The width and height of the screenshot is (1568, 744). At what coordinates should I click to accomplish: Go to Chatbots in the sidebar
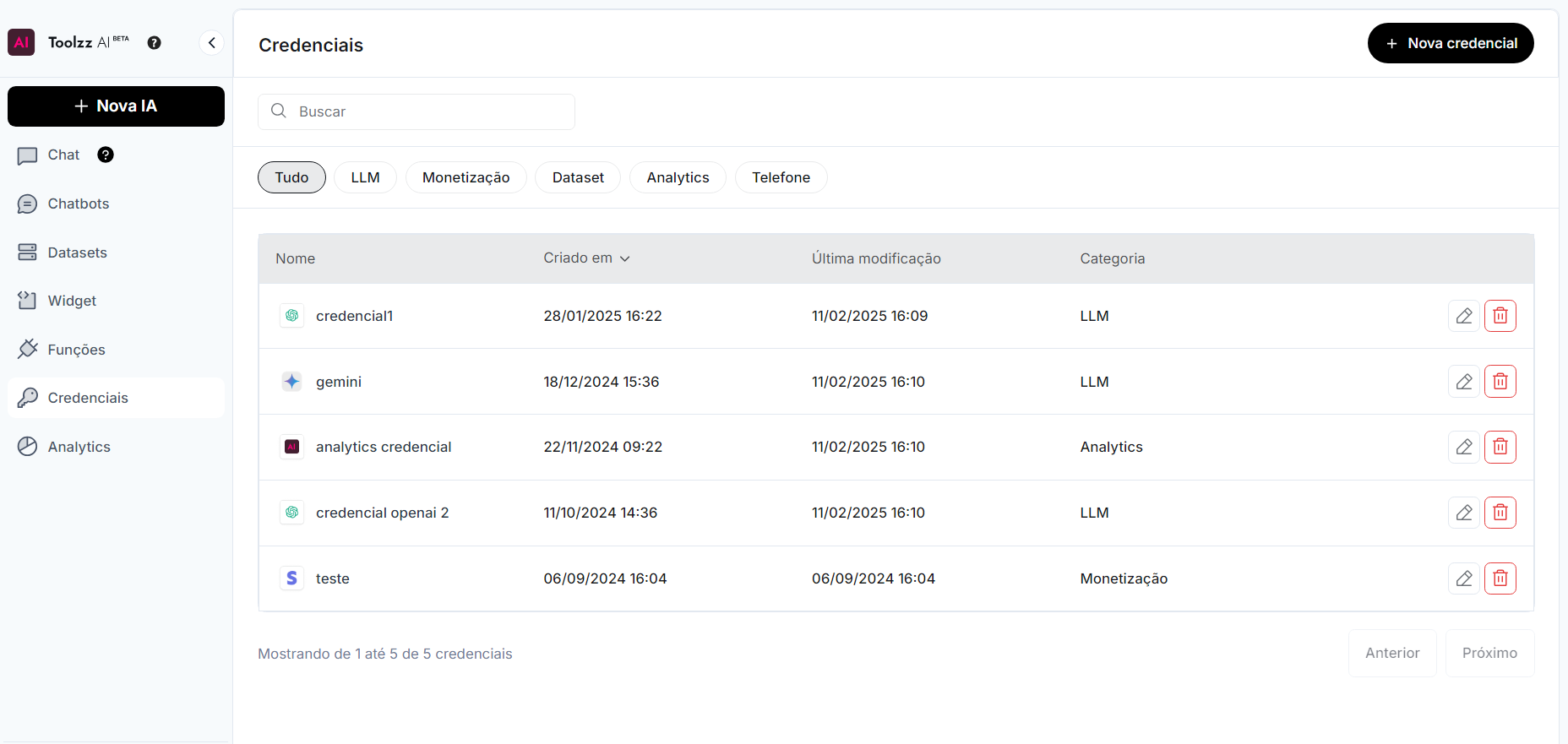click(116, 204)
